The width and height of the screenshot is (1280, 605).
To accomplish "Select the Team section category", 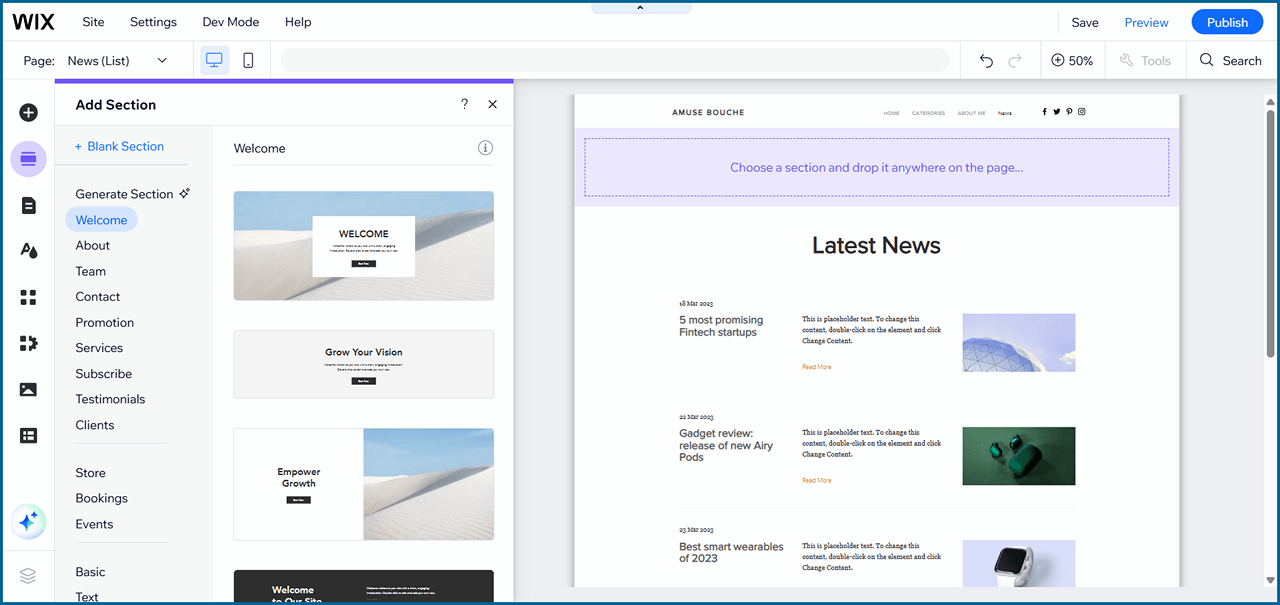I will pyautogui.click(x=90, y=271).
